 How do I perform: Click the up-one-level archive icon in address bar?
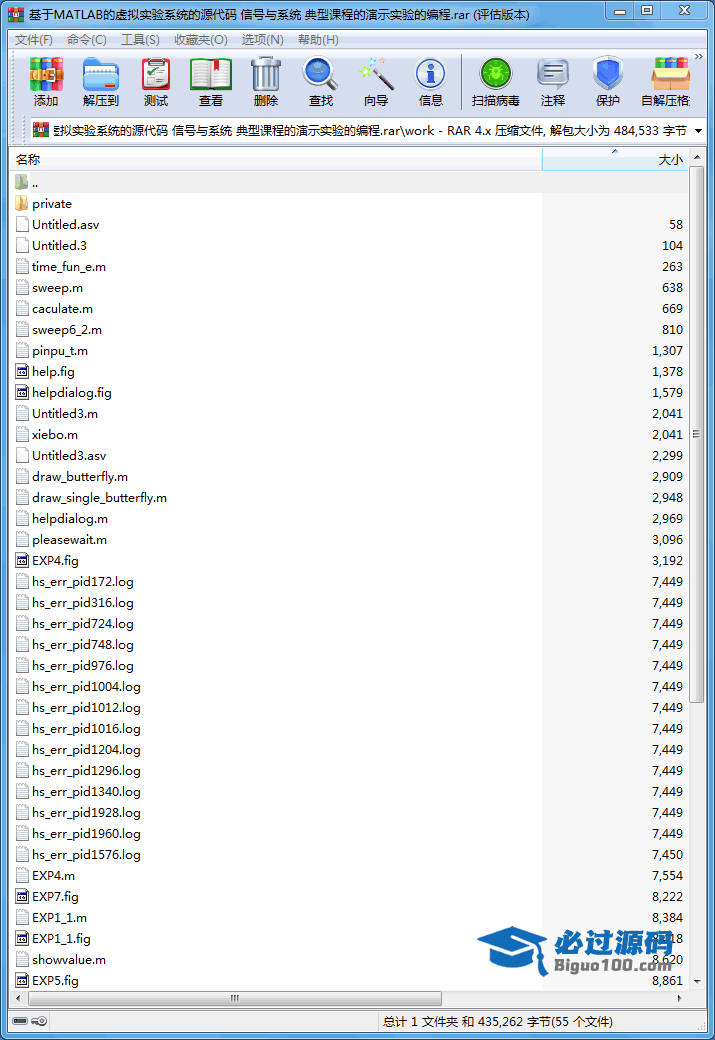pyautogui.click(x=41, y=130)
